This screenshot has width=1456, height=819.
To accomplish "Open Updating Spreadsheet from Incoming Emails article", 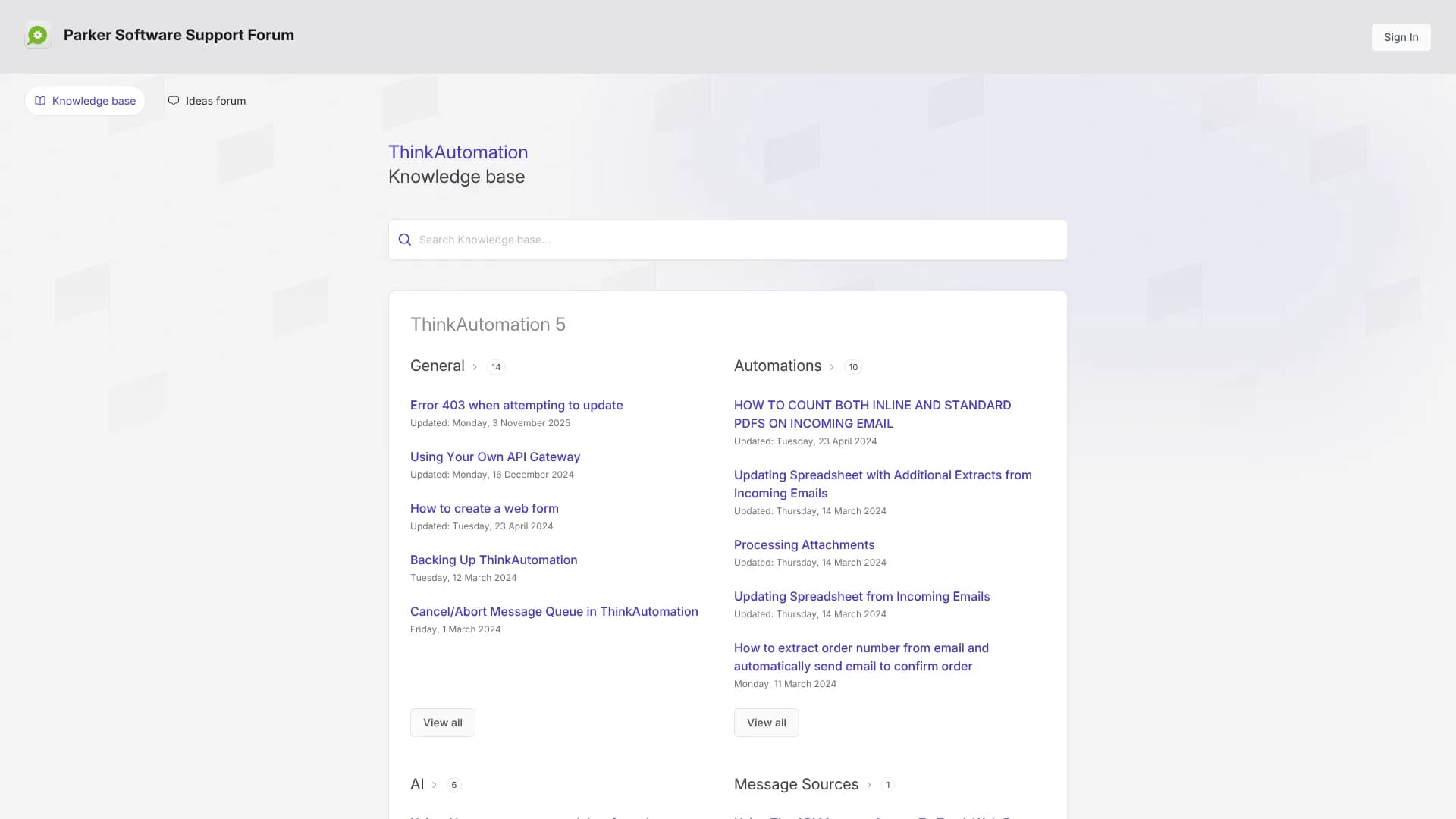I will coord(861,596).
